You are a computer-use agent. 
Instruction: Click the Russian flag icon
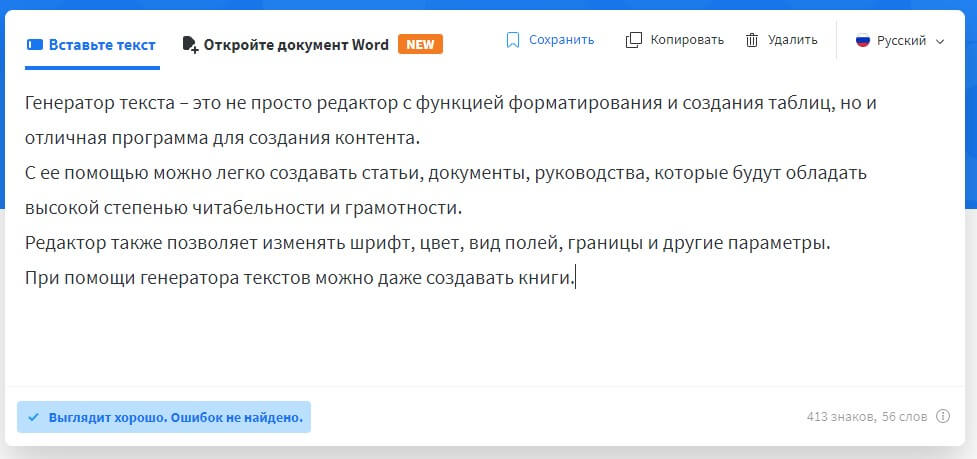click(862, 40)
